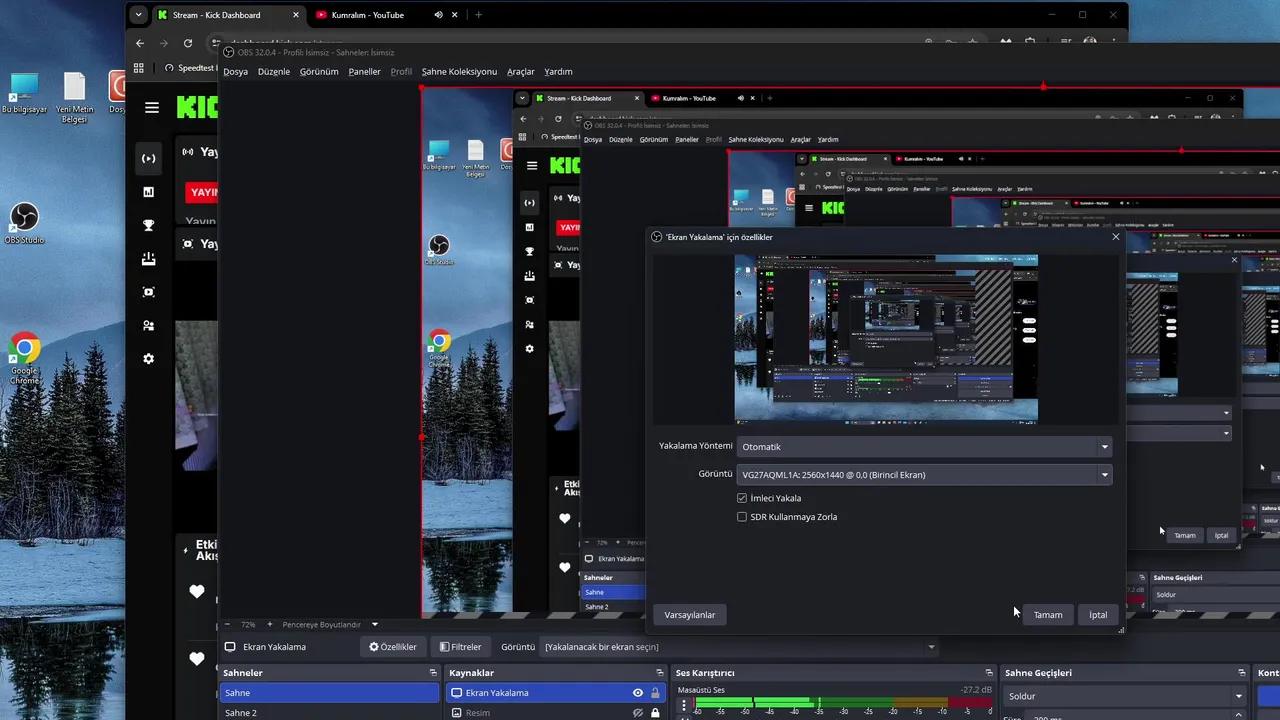Select the Sahne 2 scene in Sahneler list
Image resolution: width=1280 pixels, height=720 pixels.
point(329,713)
